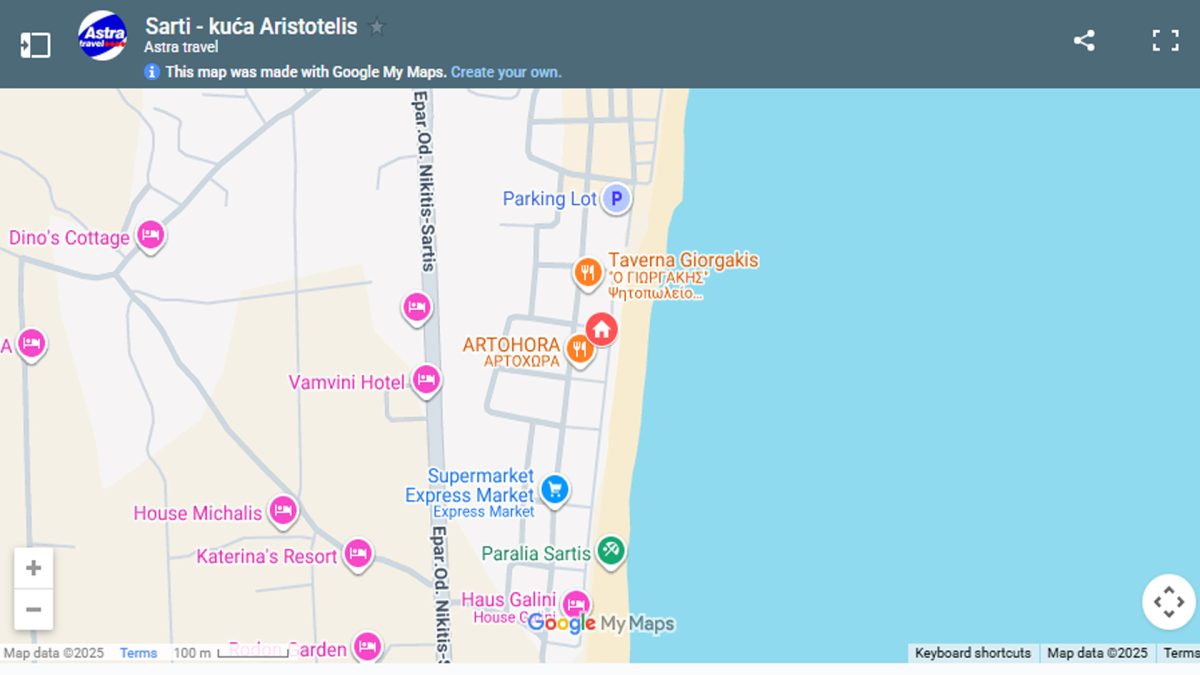Select Taverna Giorgakis restaurant pin
This screenshot has height=675, width=1200.
coord(587,271)
